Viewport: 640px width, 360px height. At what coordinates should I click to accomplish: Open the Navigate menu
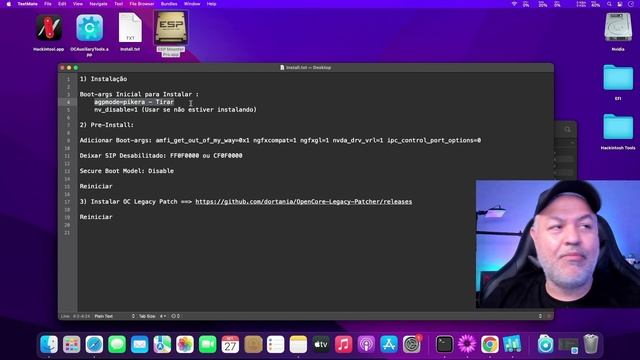pos(98,4)
